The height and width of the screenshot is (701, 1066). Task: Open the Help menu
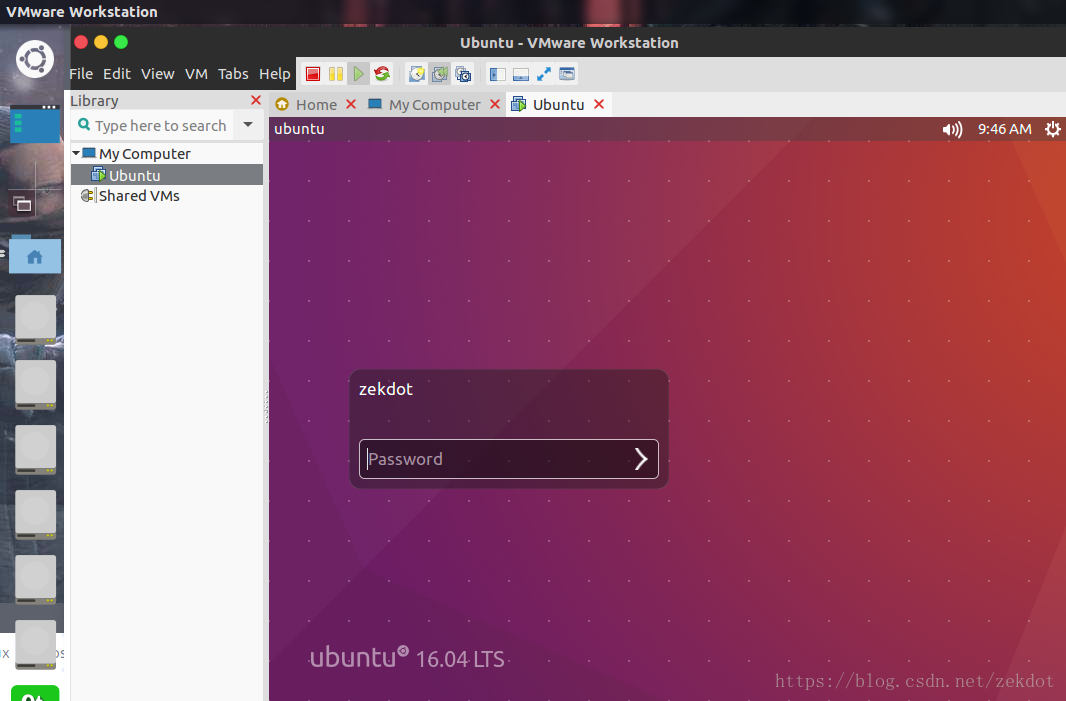(x=275, y=74)
